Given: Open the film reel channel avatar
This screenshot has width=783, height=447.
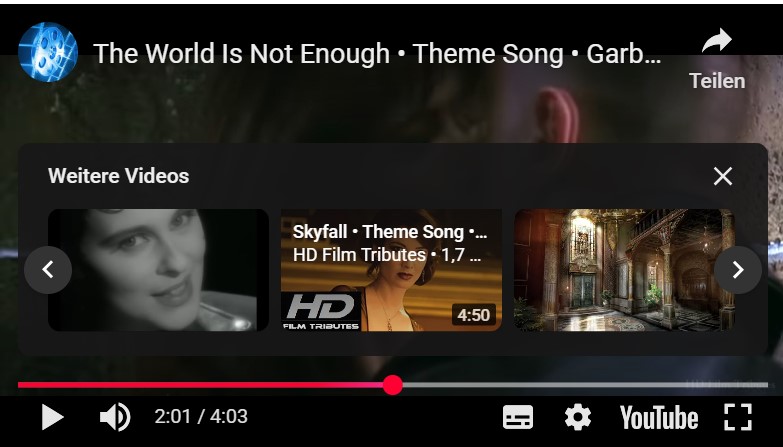Looking at the screenshot, I should [x=48, y=52].
